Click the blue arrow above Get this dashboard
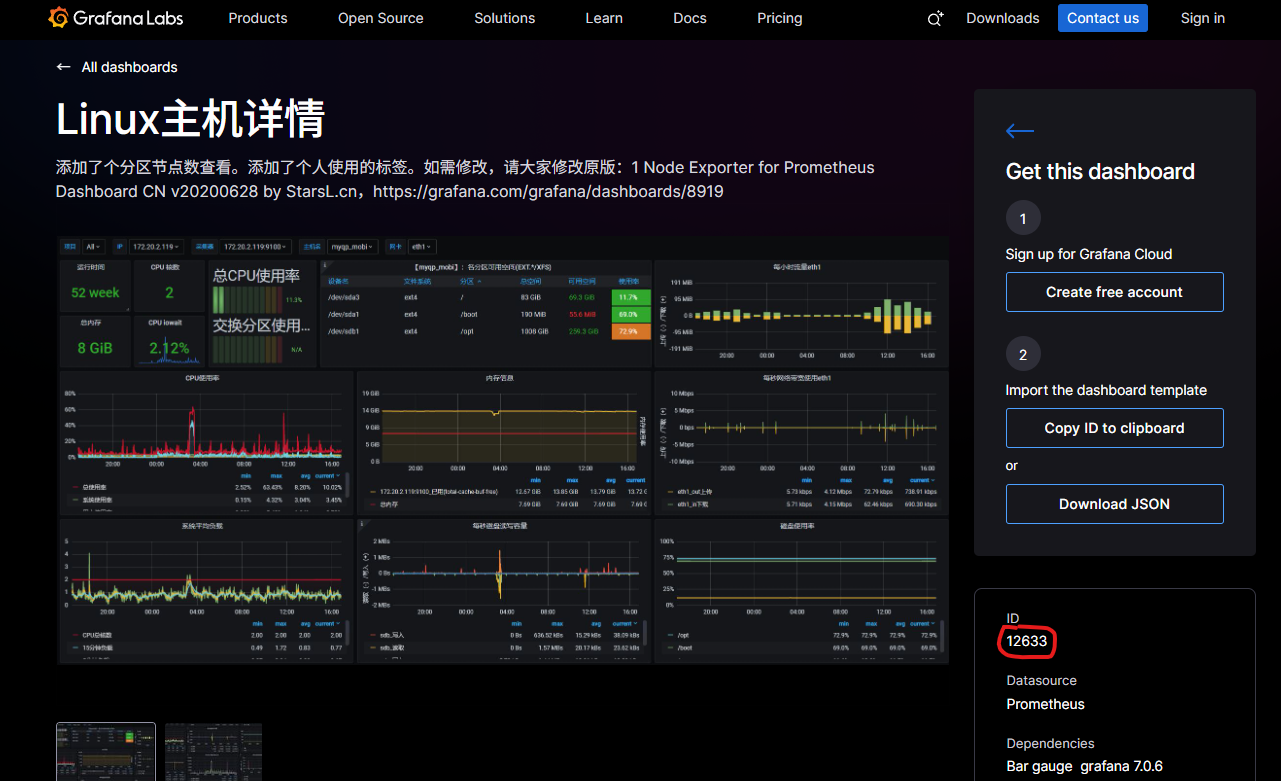The width and height of the screenshot is (1281, 781). pyautogui.click(x=1019, y=131)
